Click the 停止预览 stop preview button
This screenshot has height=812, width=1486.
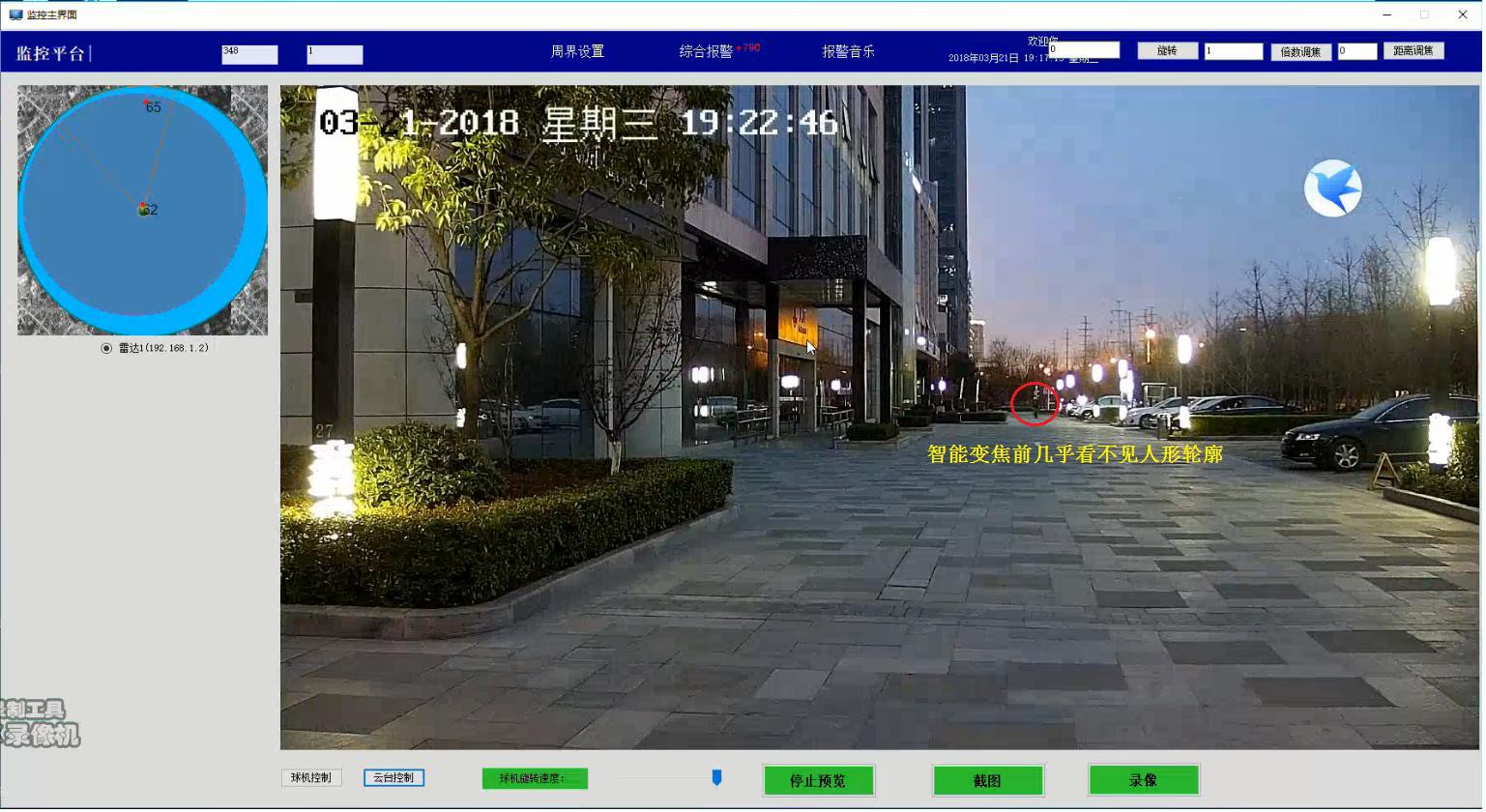pos(820,780)
